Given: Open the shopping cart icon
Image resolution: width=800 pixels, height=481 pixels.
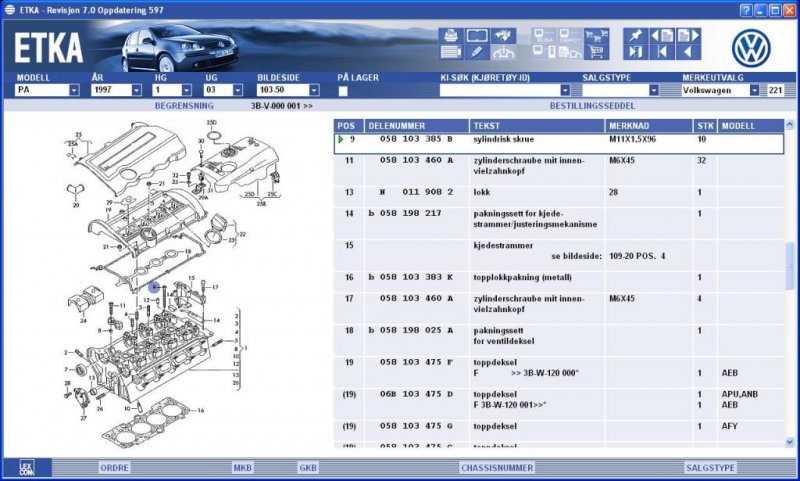Looking at the screenshot, I should 595,52.
